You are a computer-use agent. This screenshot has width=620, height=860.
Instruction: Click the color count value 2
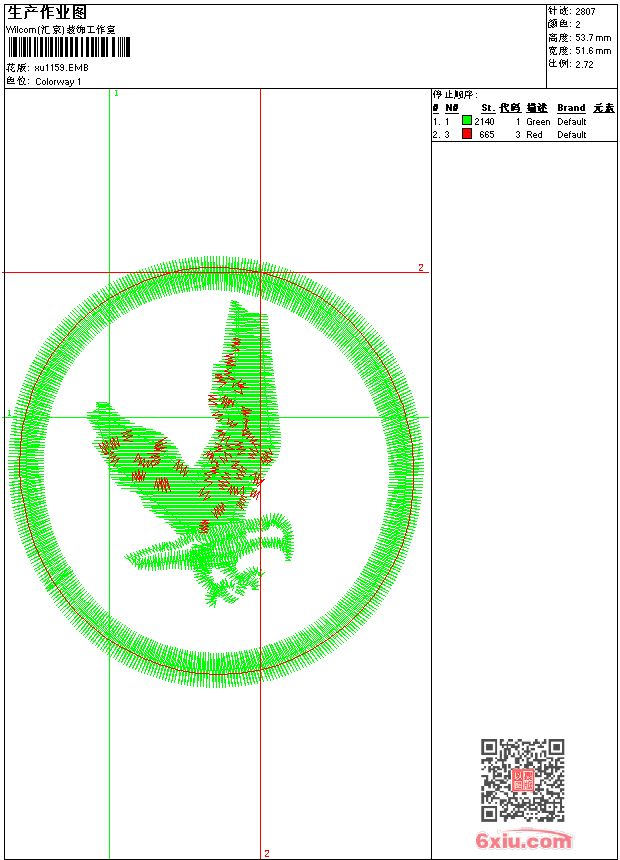point(578,25)
